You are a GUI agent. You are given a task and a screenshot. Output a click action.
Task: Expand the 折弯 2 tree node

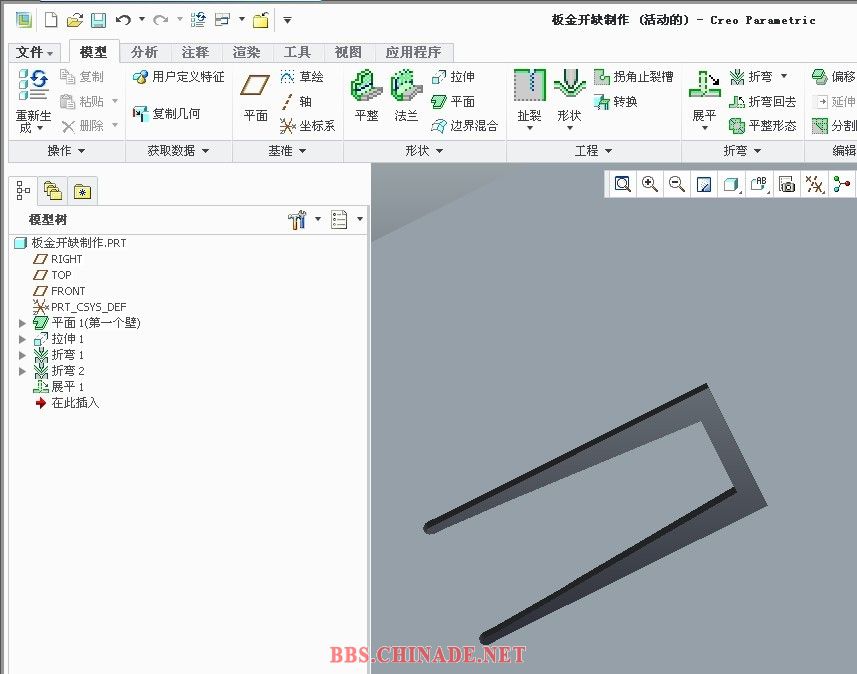pyautogui.click(x=22, y=371)
